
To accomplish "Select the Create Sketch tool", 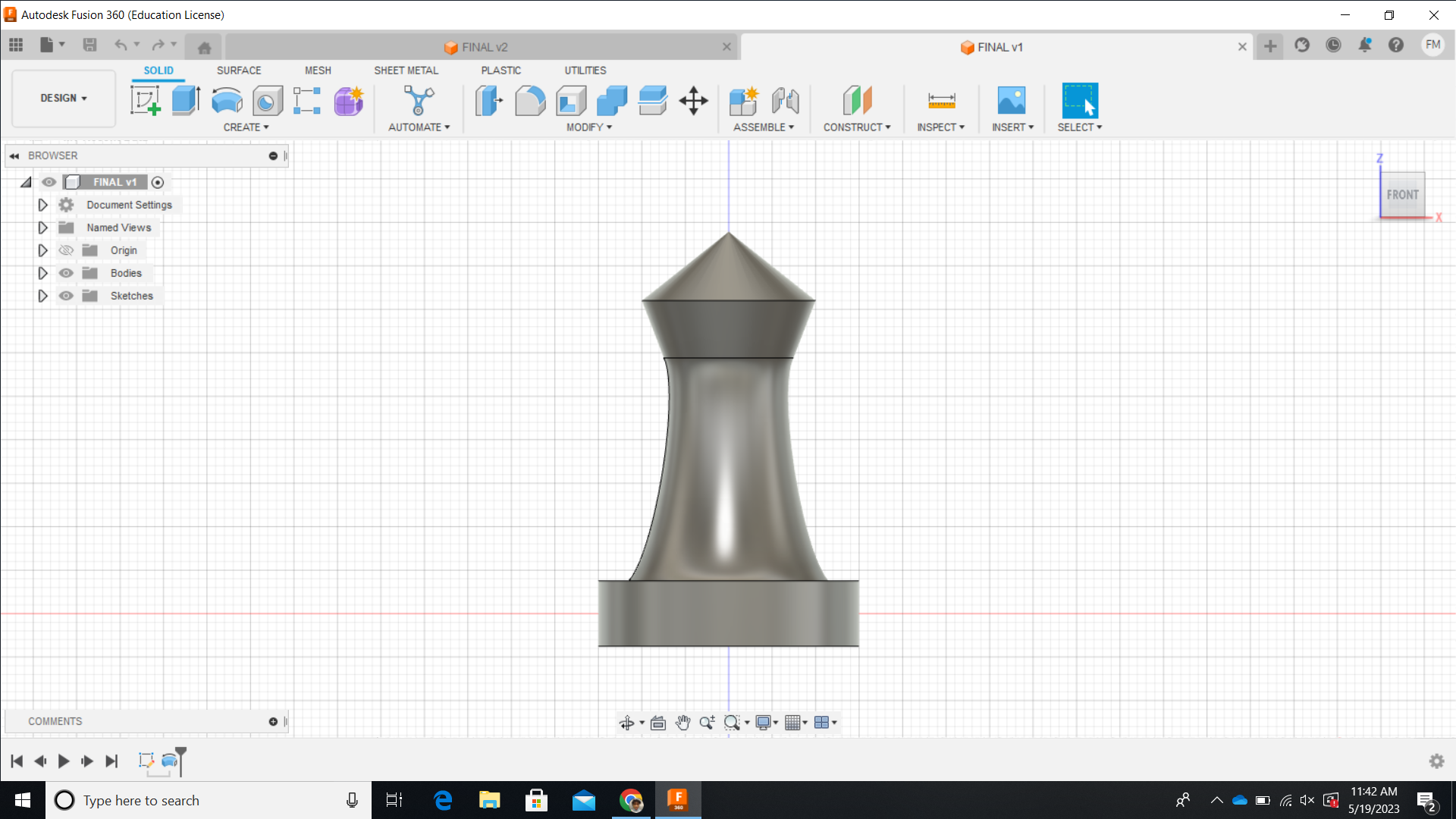I will pos(145,100).
